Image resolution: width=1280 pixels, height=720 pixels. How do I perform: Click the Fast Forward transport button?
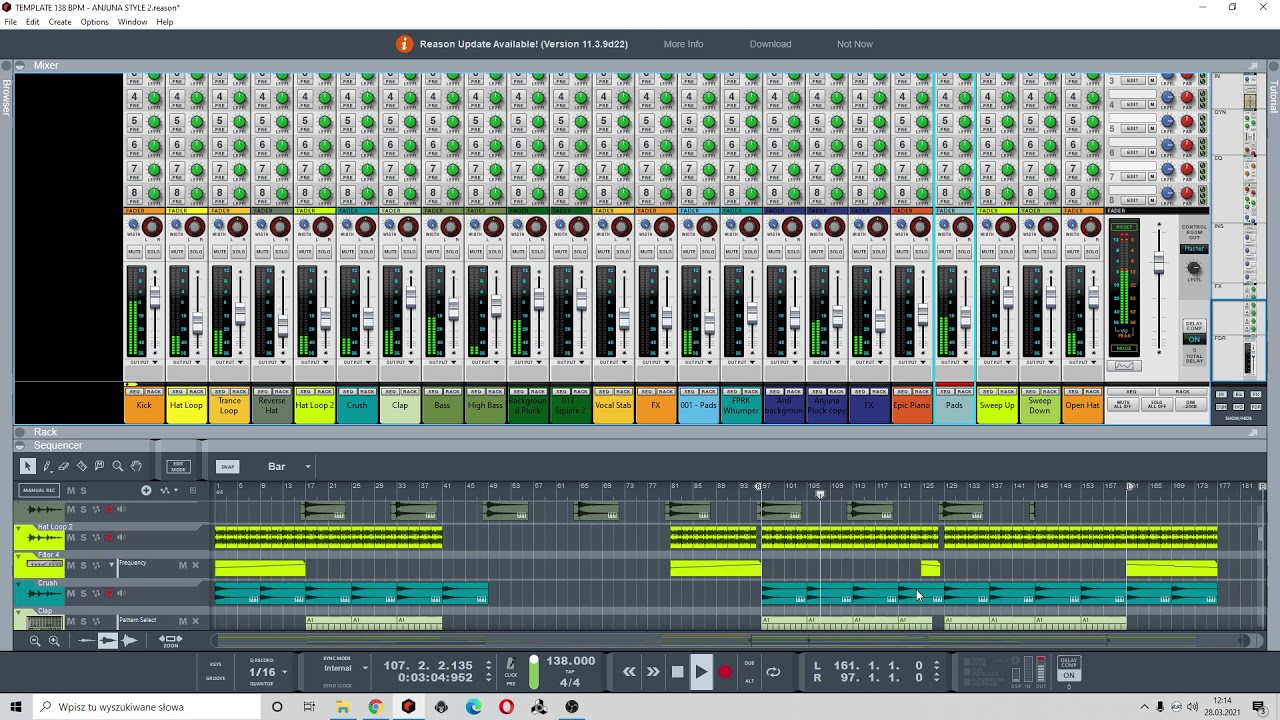click(x=653, y=672)
